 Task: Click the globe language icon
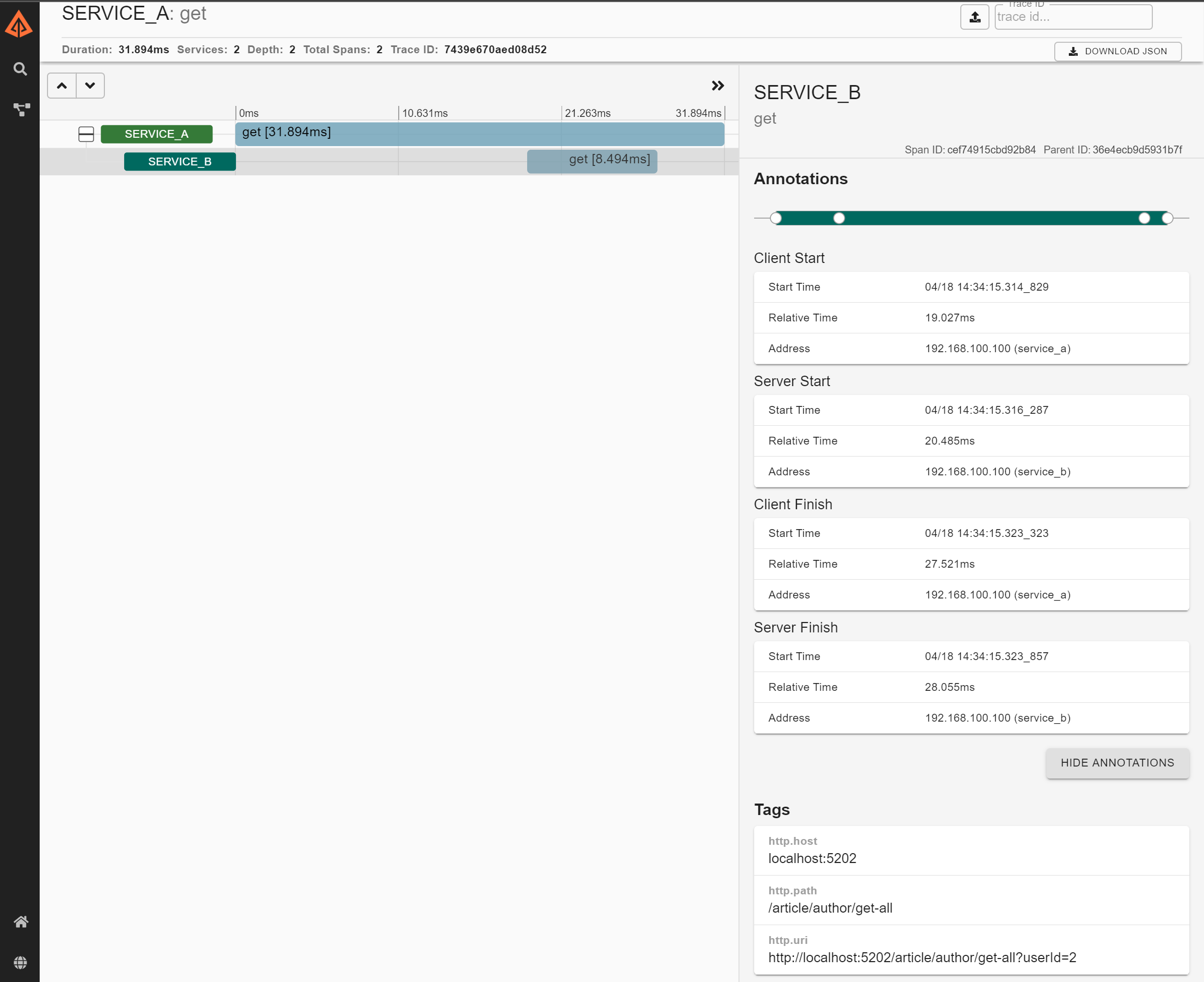[x=20, y=962]
